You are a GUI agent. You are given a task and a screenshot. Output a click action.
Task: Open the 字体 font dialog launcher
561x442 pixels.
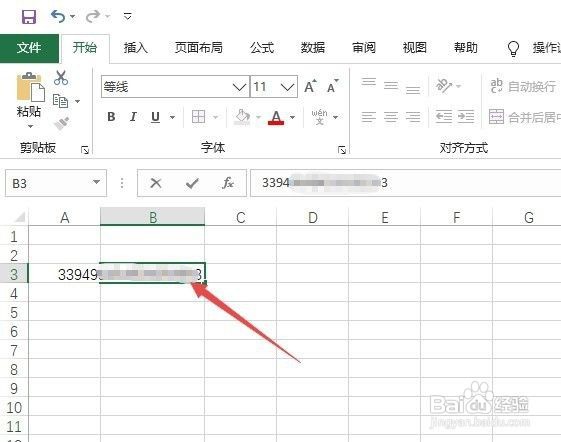[x=342, y=150]
